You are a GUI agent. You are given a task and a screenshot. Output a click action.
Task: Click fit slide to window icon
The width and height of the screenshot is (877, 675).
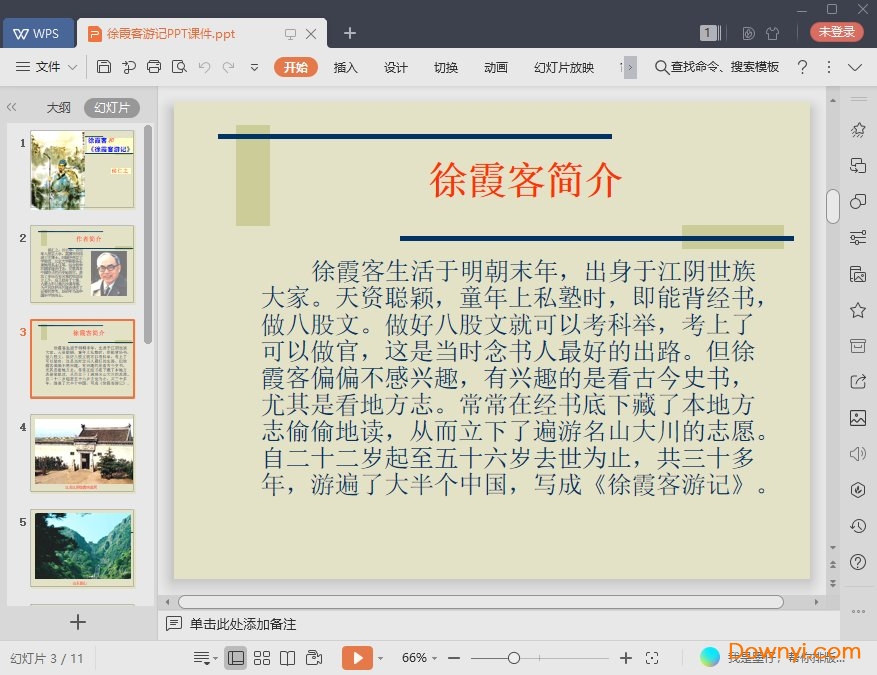[652, 657]
